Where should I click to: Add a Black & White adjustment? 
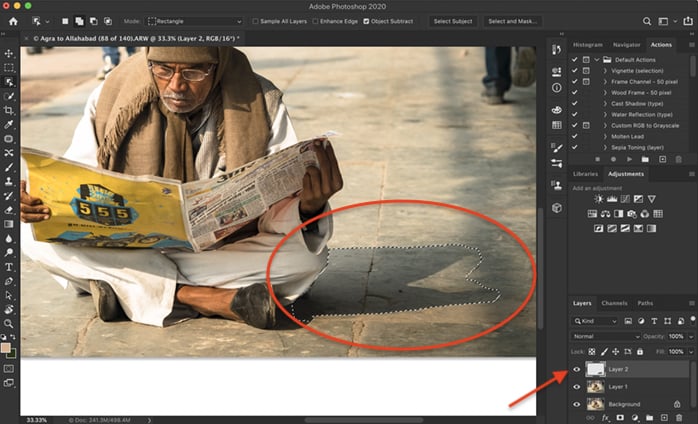[x=618, y=214]
